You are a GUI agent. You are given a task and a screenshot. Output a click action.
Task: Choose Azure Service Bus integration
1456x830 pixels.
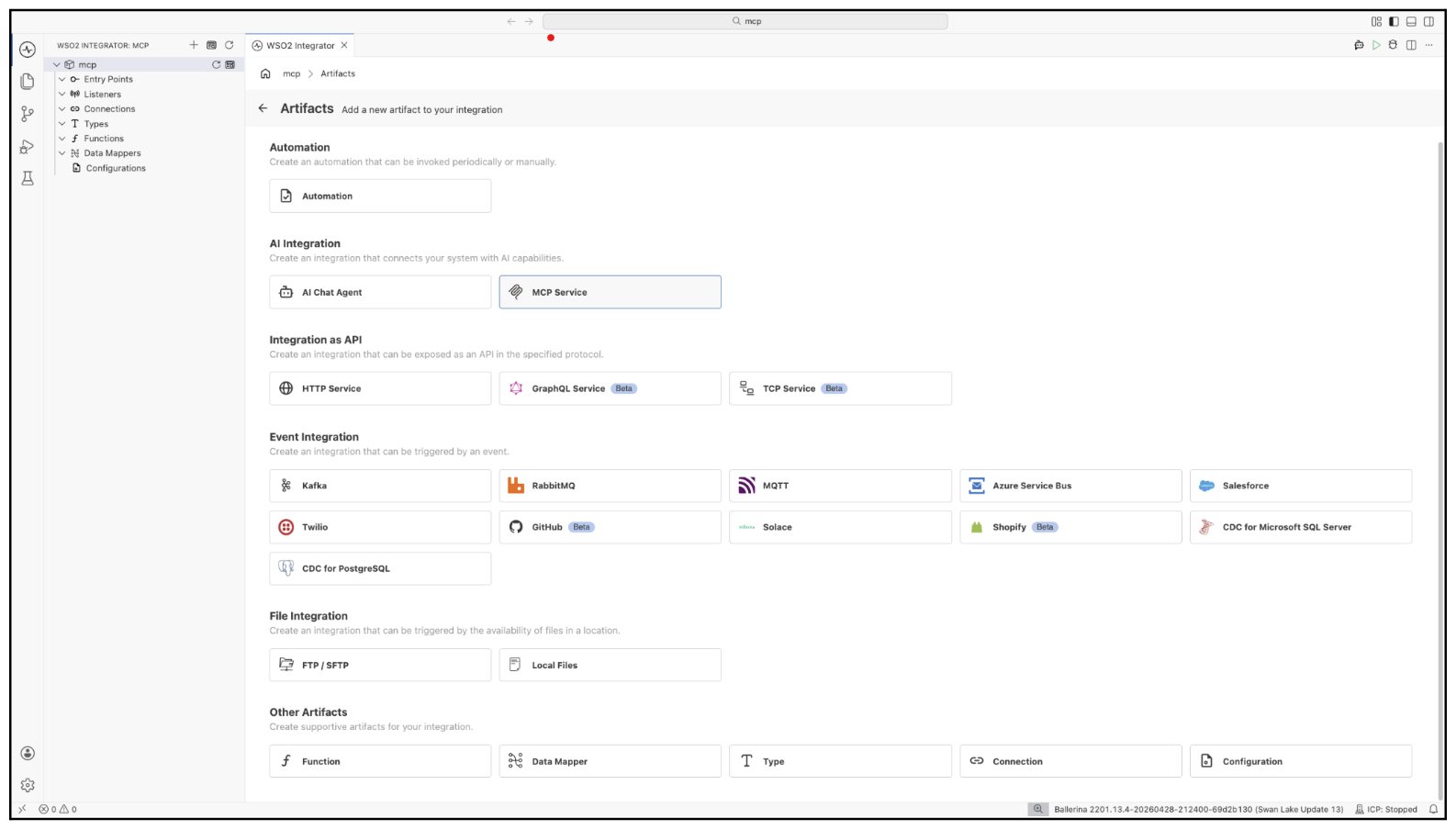pyautogui.click(x=1070, y=486)
